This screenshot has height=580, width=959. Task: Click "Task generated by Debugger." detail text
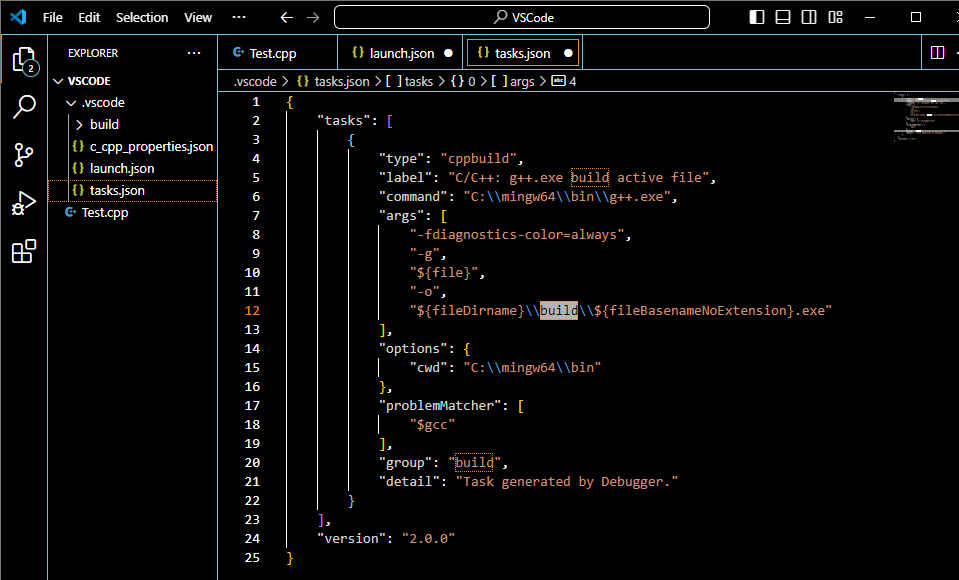pos(567,481)
